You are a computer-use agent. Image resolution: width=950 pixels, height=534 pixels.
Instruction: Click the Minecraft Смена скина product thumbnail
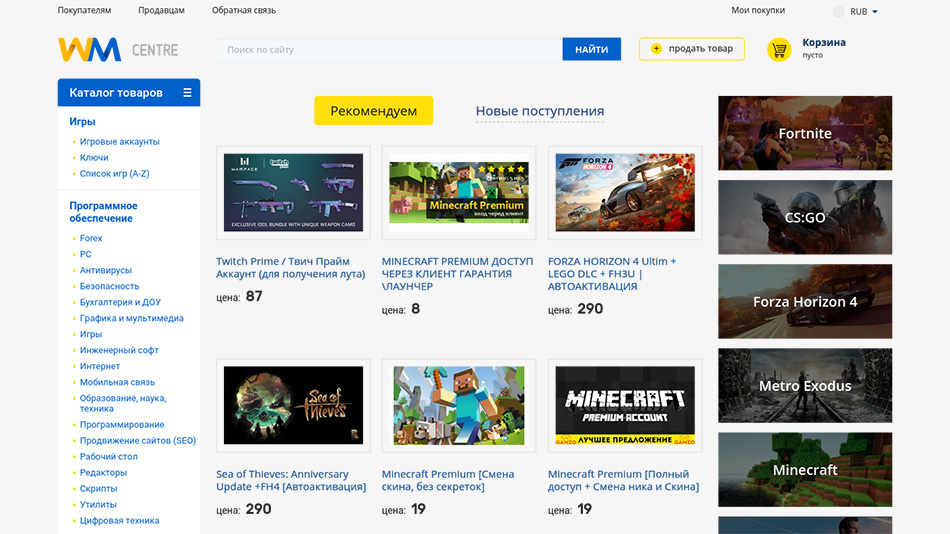coord(459,406)
